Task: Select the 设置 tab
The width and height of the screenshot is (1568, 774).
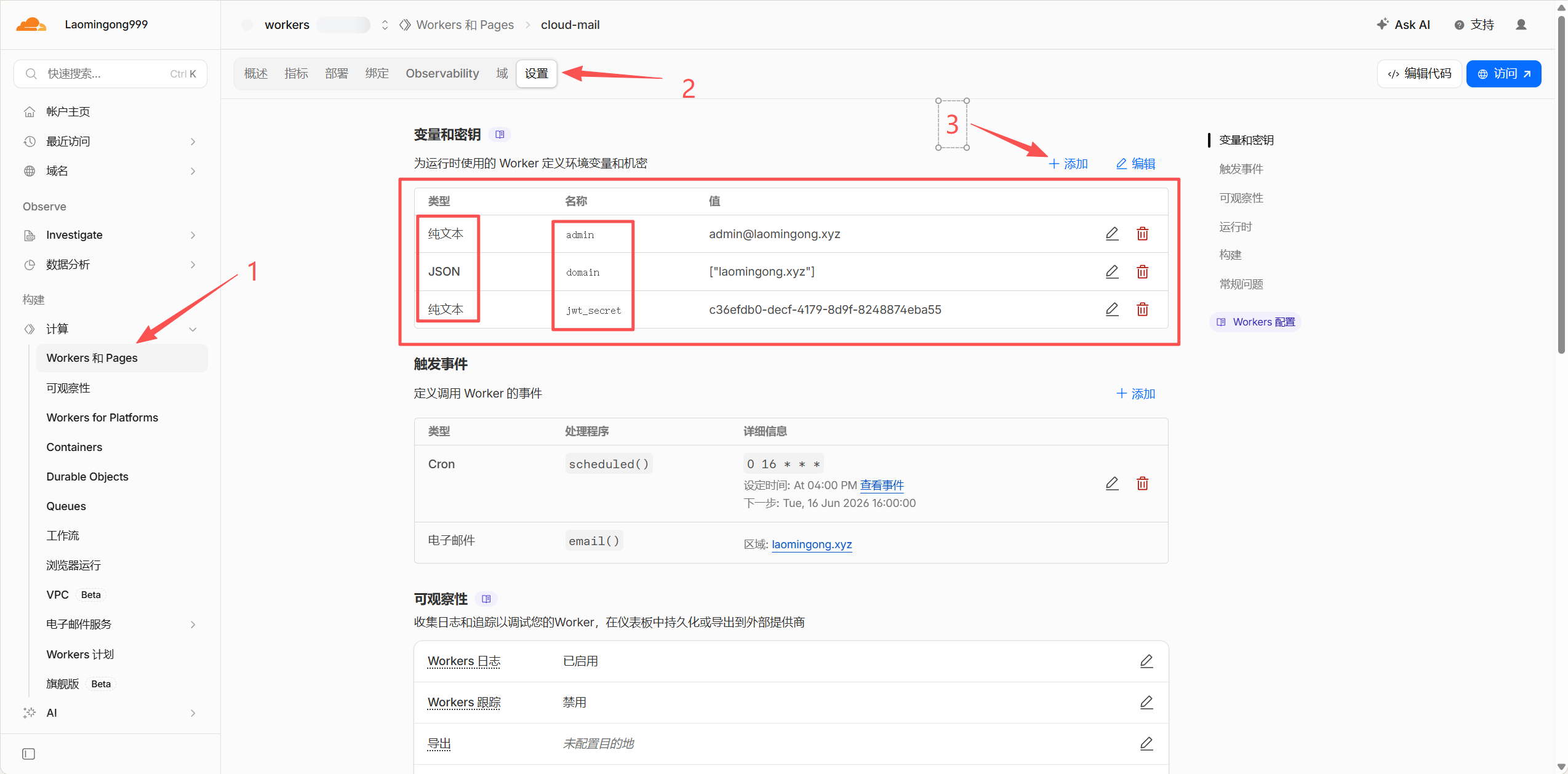Action: pos(537,74)
